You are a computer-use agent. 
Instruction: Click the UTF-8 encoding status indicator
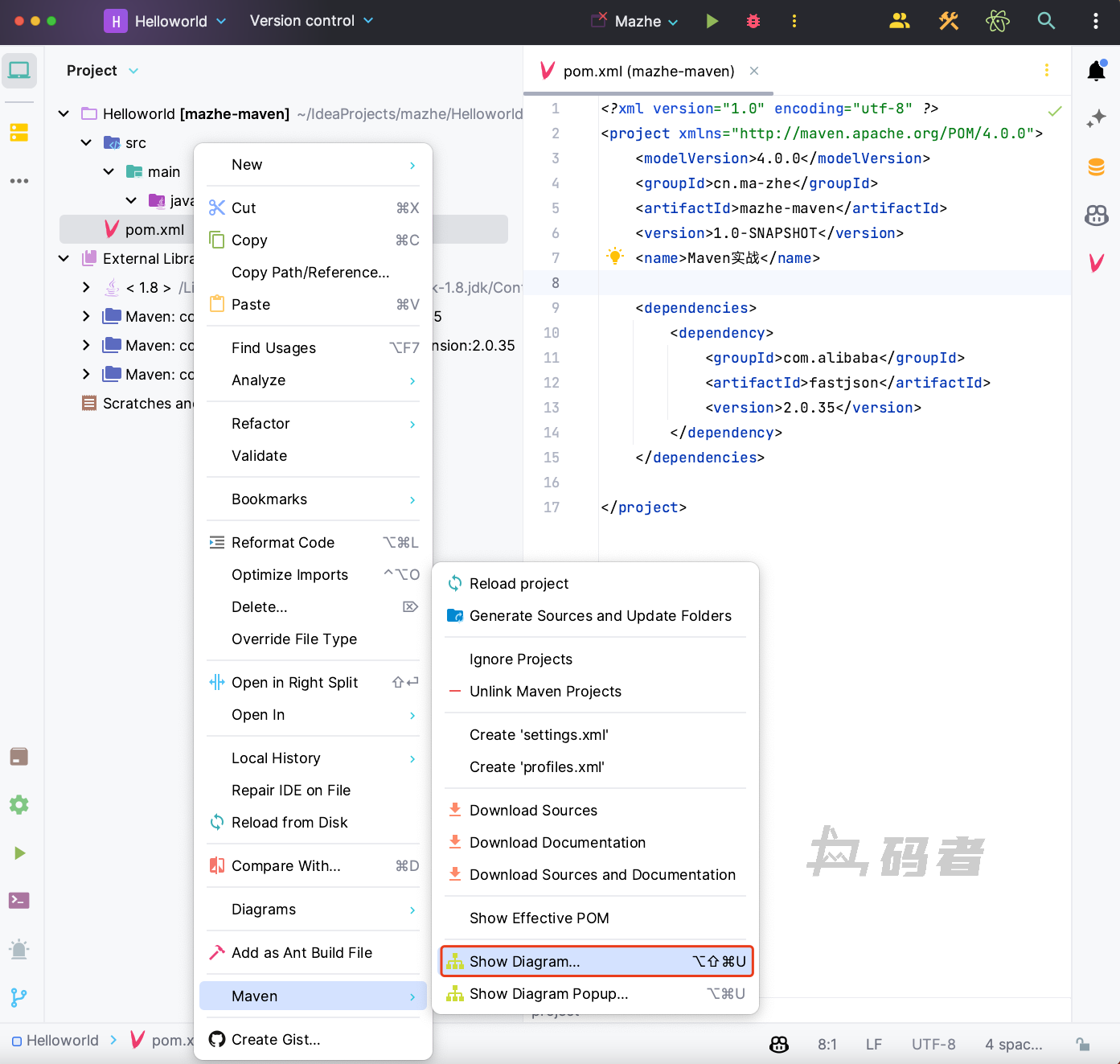click(933, 1044)
